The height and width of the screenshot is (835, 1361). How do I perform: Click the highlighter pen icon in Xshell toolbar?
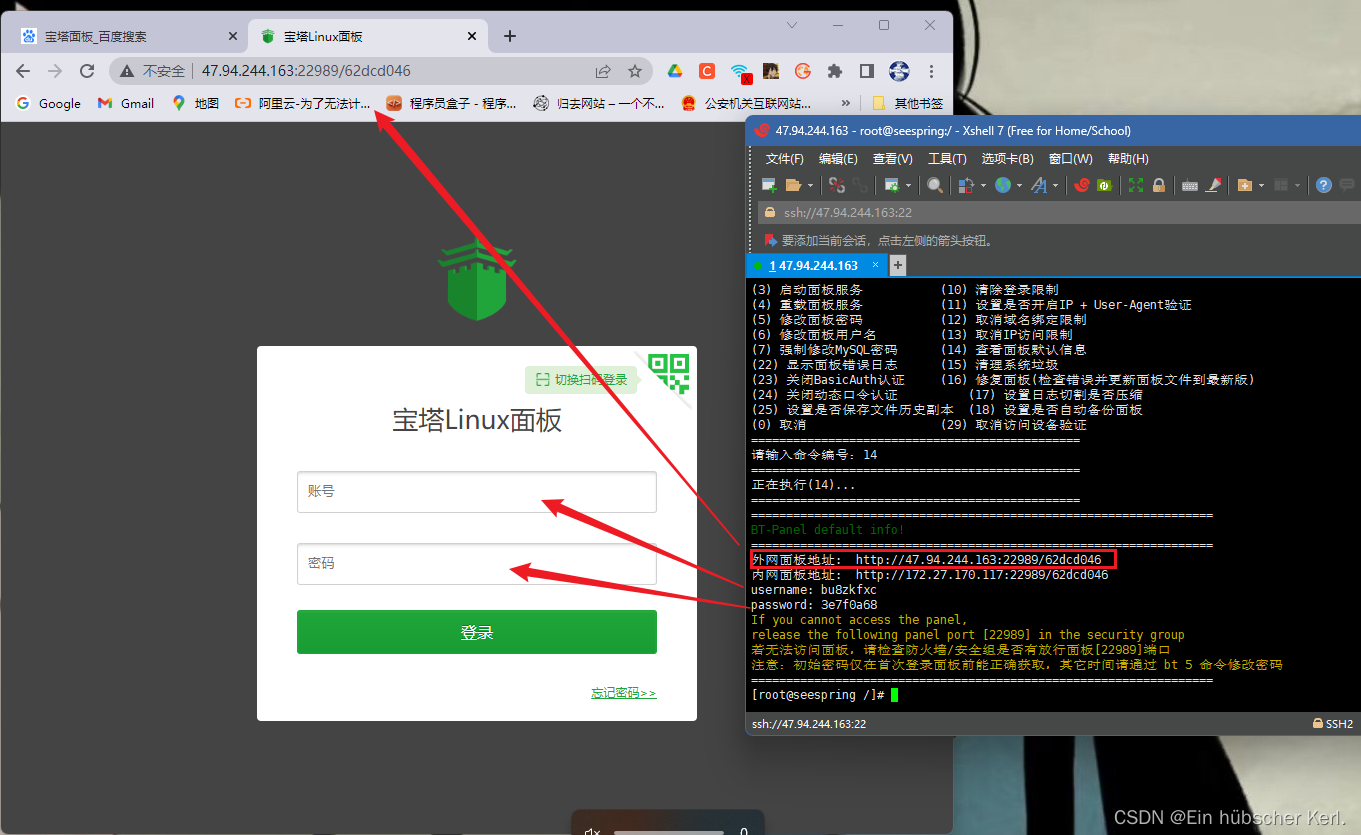pyautogui.click(x=1214, y=185)
